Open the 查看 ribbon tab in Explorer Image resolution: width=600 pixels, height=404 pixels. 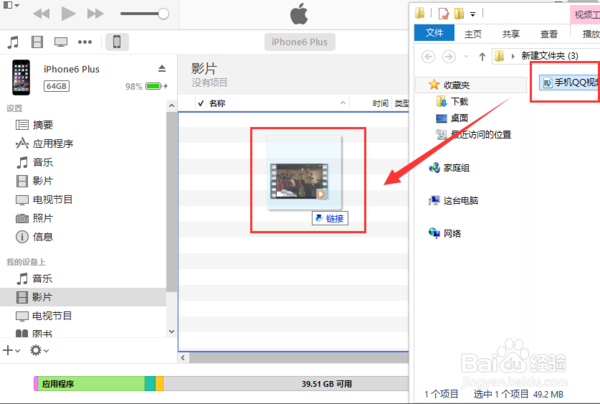click(549, 34)
